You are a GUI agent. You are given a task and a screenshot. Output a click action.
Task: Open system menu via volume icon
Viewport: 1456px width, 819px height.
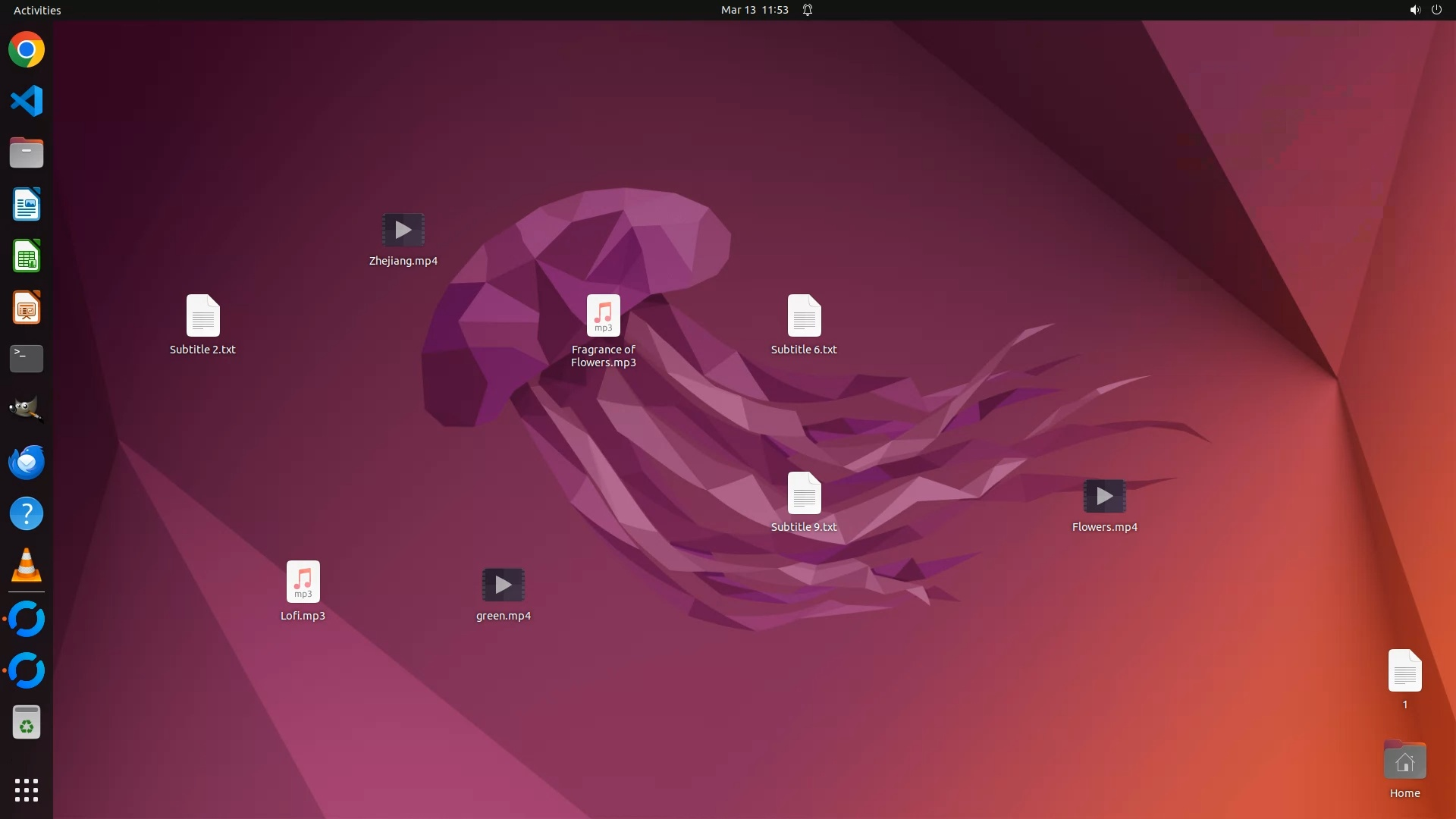[1414, 10]
